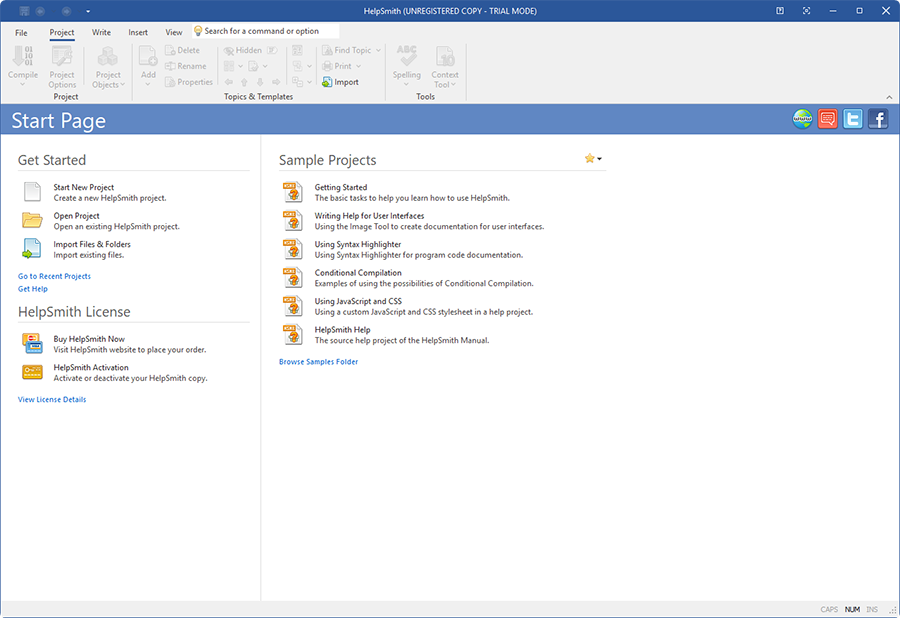Viewport: 900px width, 618px height.
Task: Click the move topic down arrow
Action: [260, 82]
